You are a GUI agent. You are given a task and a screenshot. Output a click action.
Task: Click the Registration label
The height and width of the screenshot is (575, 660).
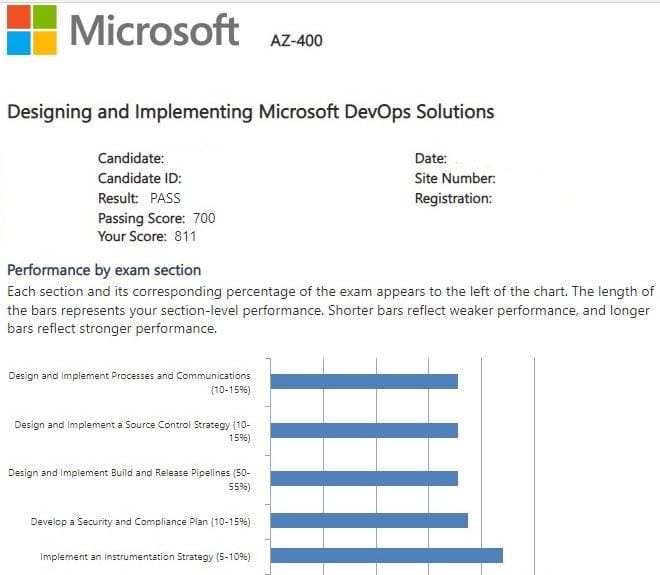(x=453, y=198)
